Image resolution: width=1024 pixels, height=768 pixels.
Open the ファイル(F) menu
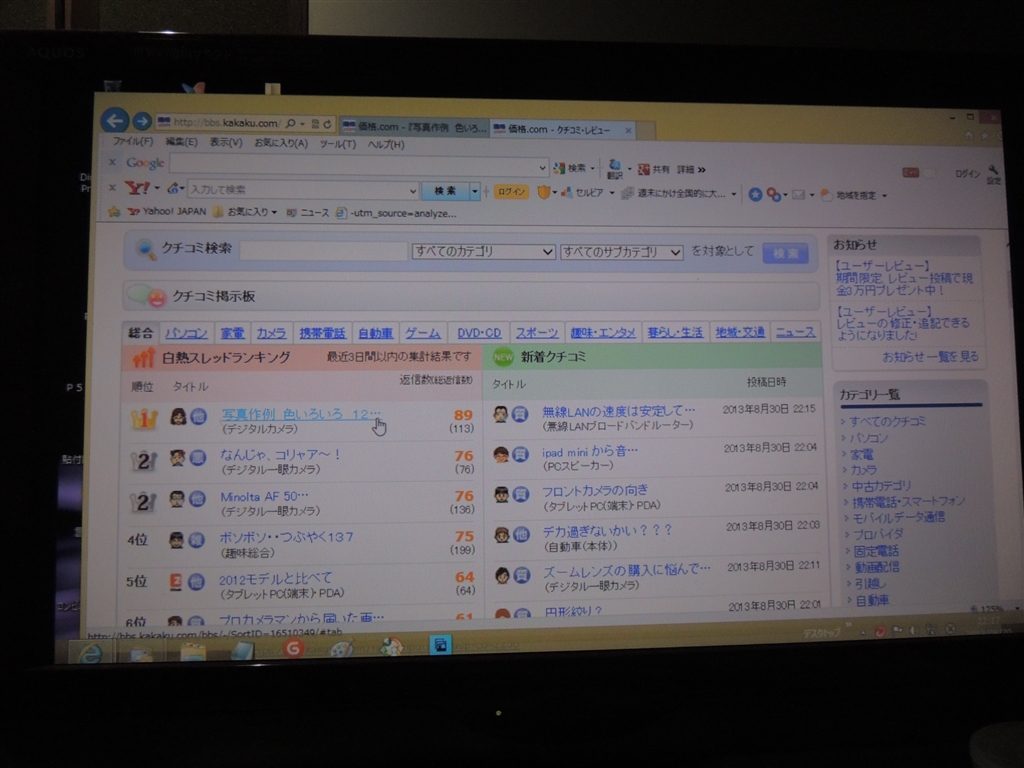(132, 141)
